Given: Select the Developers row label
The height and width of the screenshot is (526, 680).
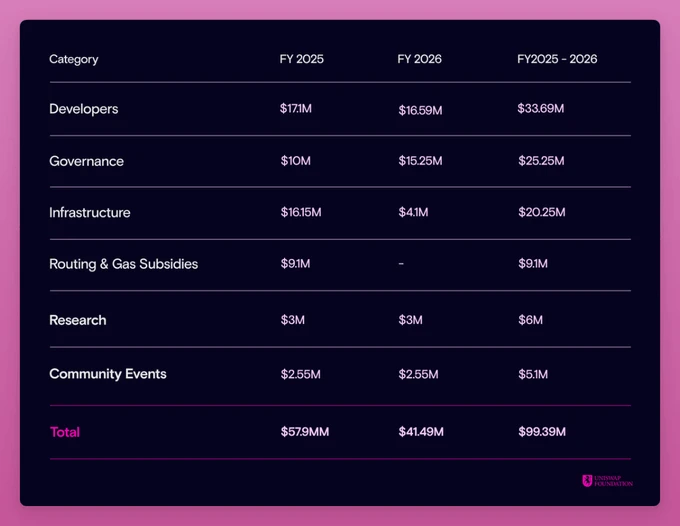Looking at the screenshot, I should click(84, 108).
